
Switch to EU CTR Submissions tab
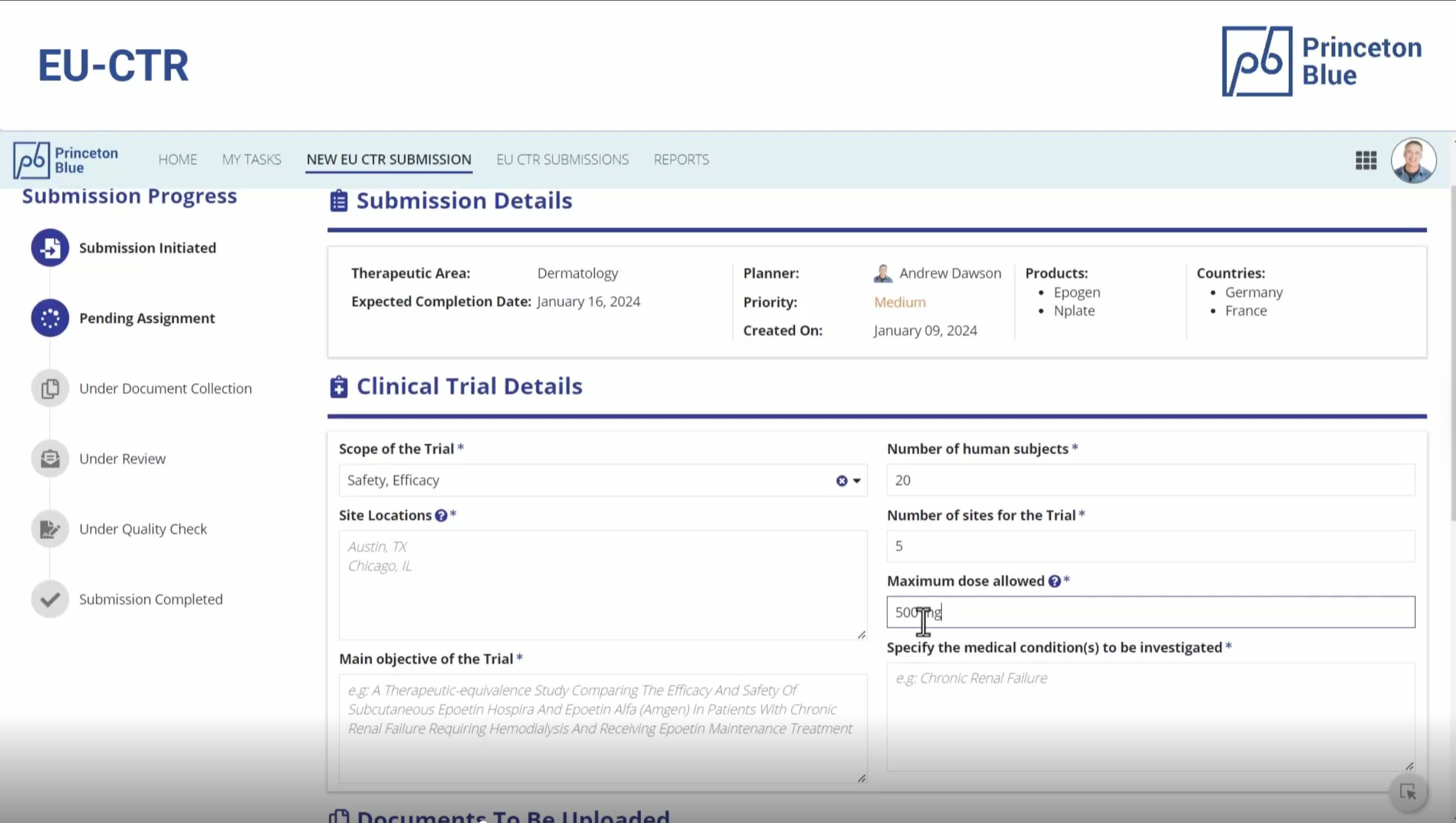tap(562, 160)
